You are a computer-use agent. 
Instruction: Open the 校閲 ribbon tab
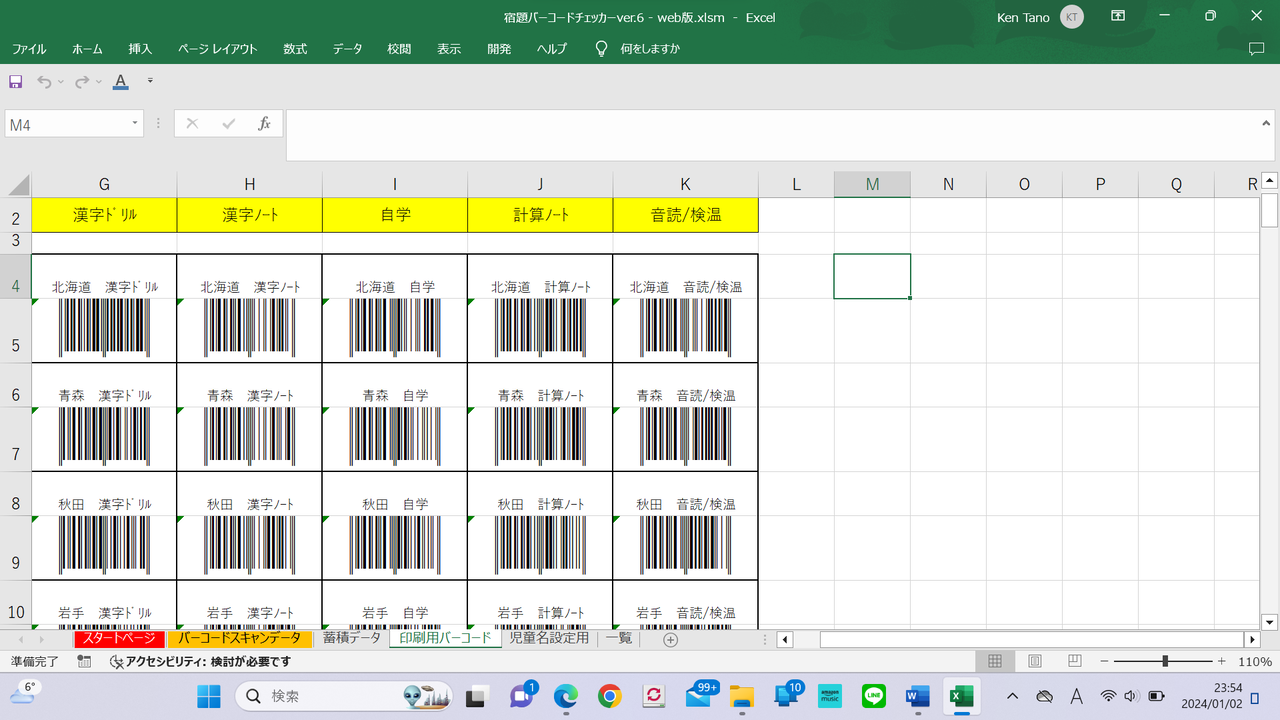tap(400, 48)
